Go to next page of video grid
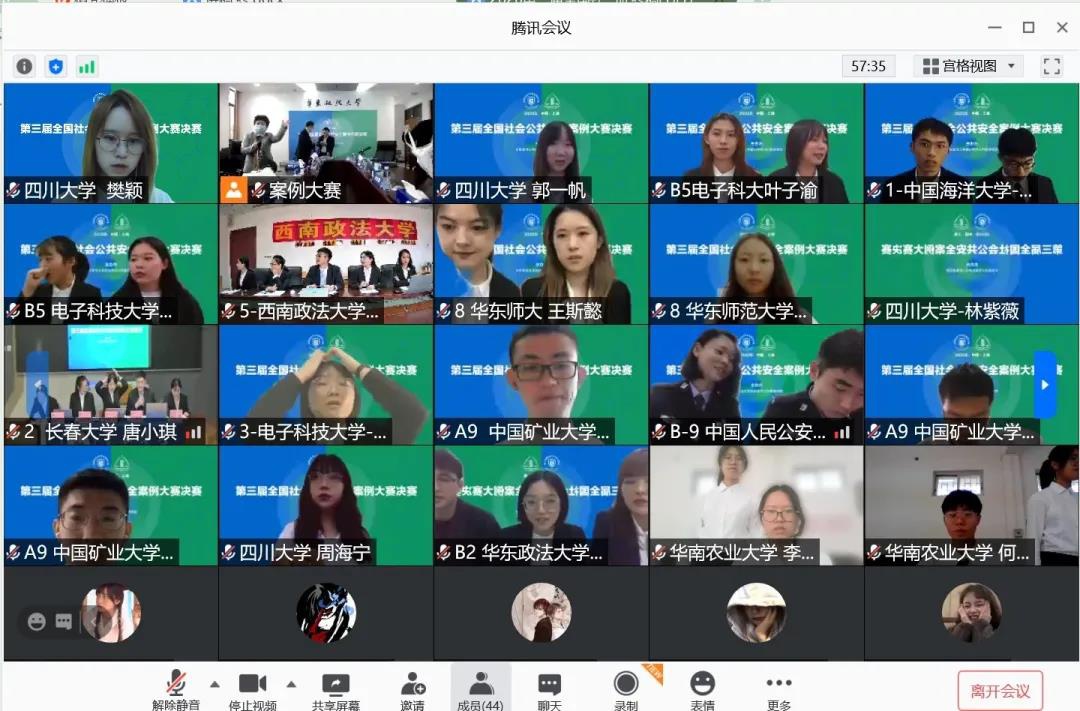The width and height of the screenshot is (1080, 711). (x=1044, y=384)
